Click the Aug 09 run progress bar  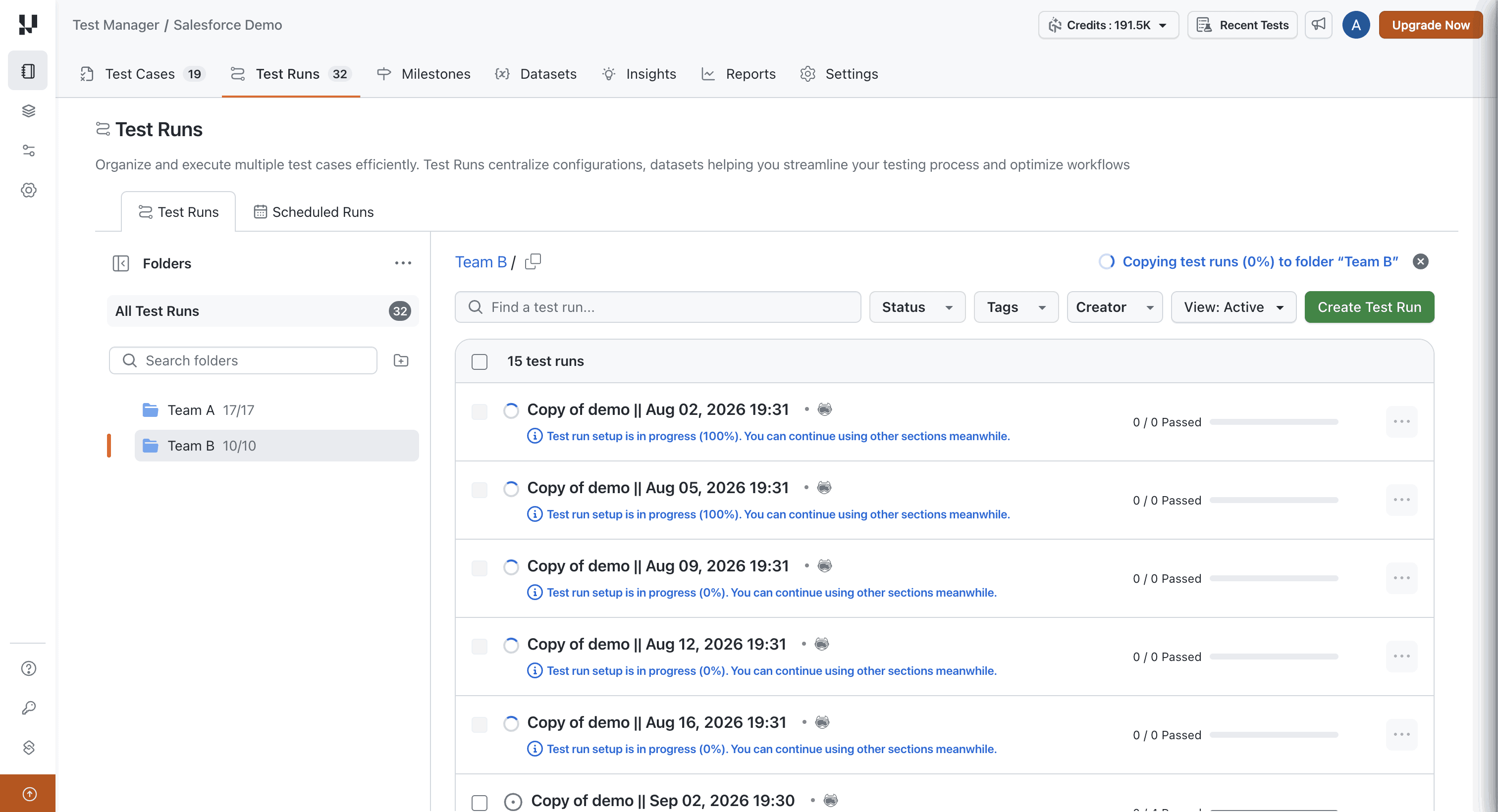pos(1274,578)
